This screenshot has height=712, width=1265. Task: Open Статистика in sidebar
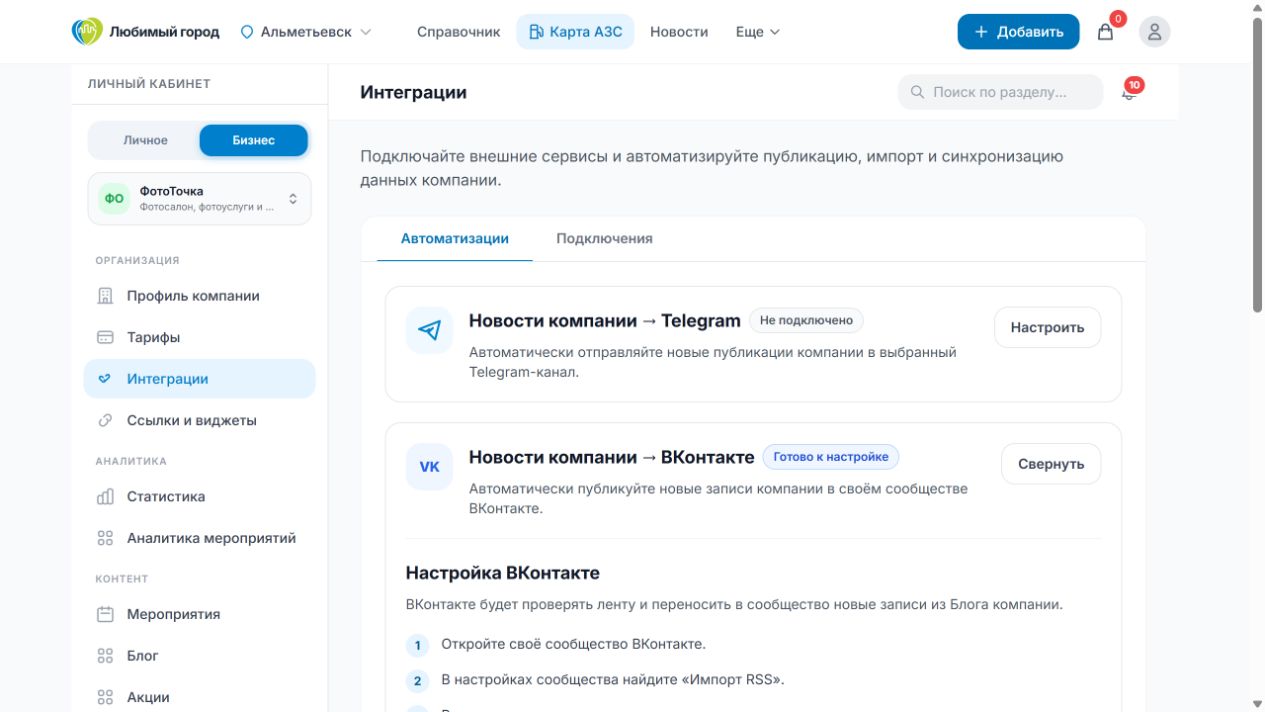click(200, 497)
